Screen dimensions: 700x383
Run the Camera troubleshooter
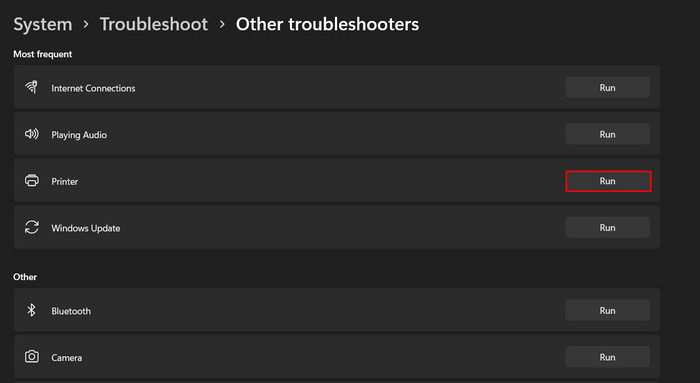[x=608, y=357]
